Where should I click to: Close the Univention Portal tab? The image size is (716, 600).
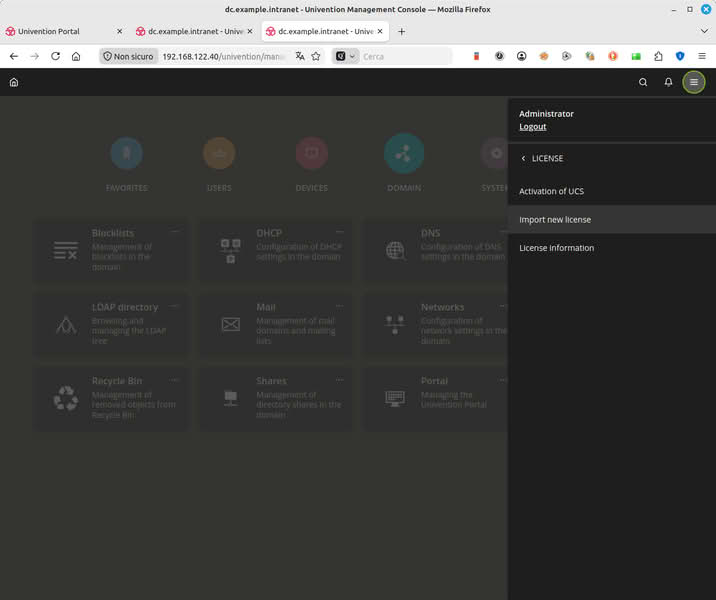(120, 32)
